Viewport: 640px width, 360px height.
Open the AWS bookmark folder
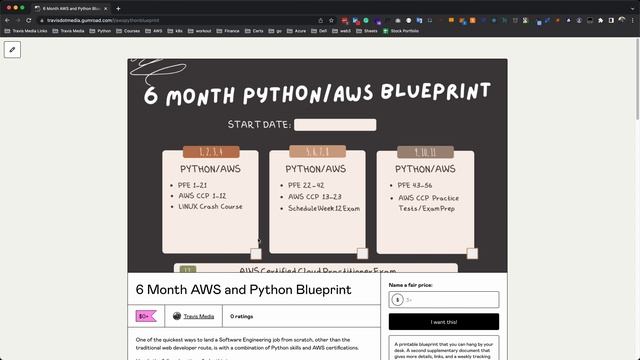click(x=154, y=31)
